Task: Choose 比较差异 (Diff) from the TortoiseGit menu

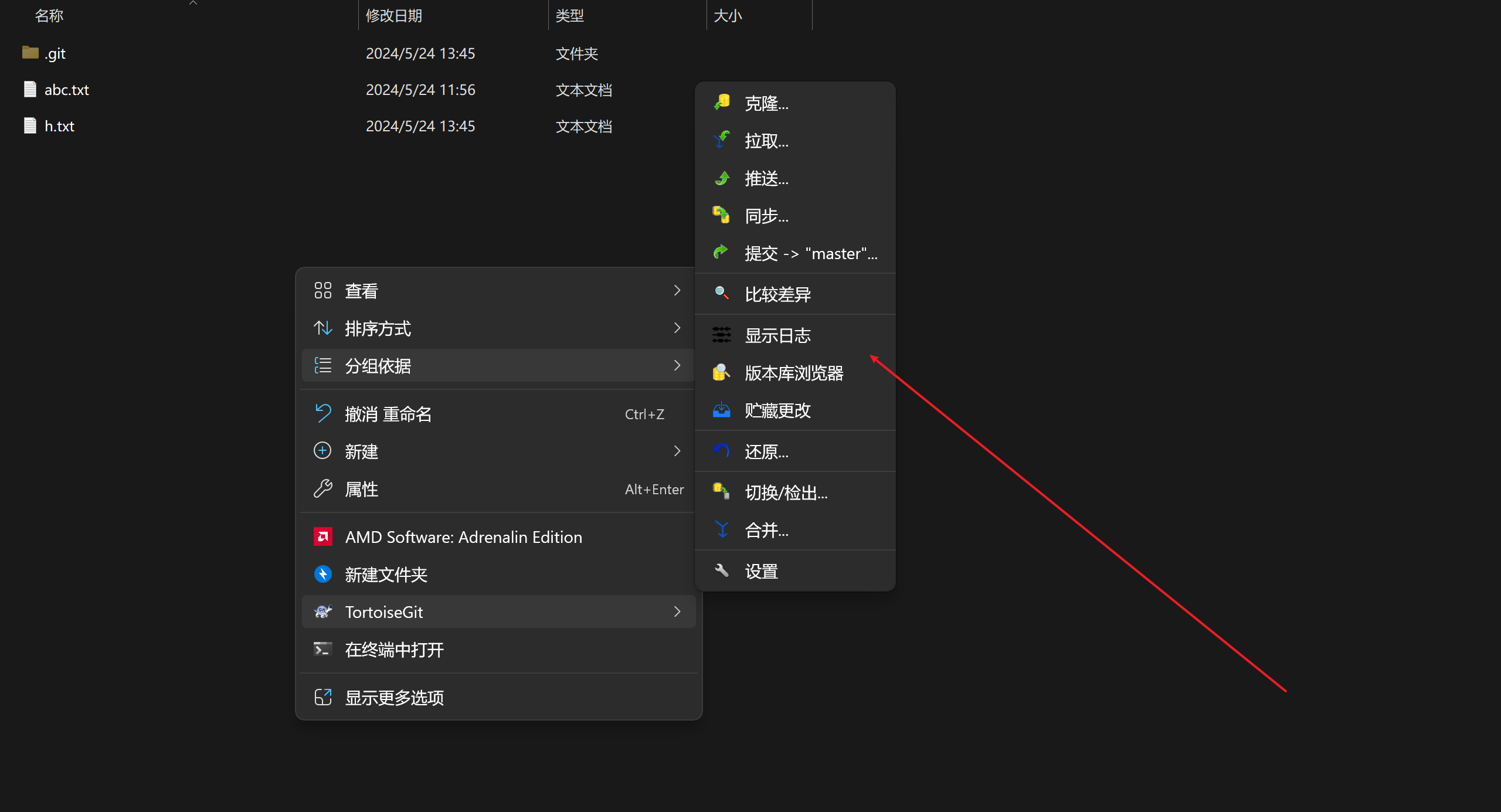Action: click(x=777, y=294)
